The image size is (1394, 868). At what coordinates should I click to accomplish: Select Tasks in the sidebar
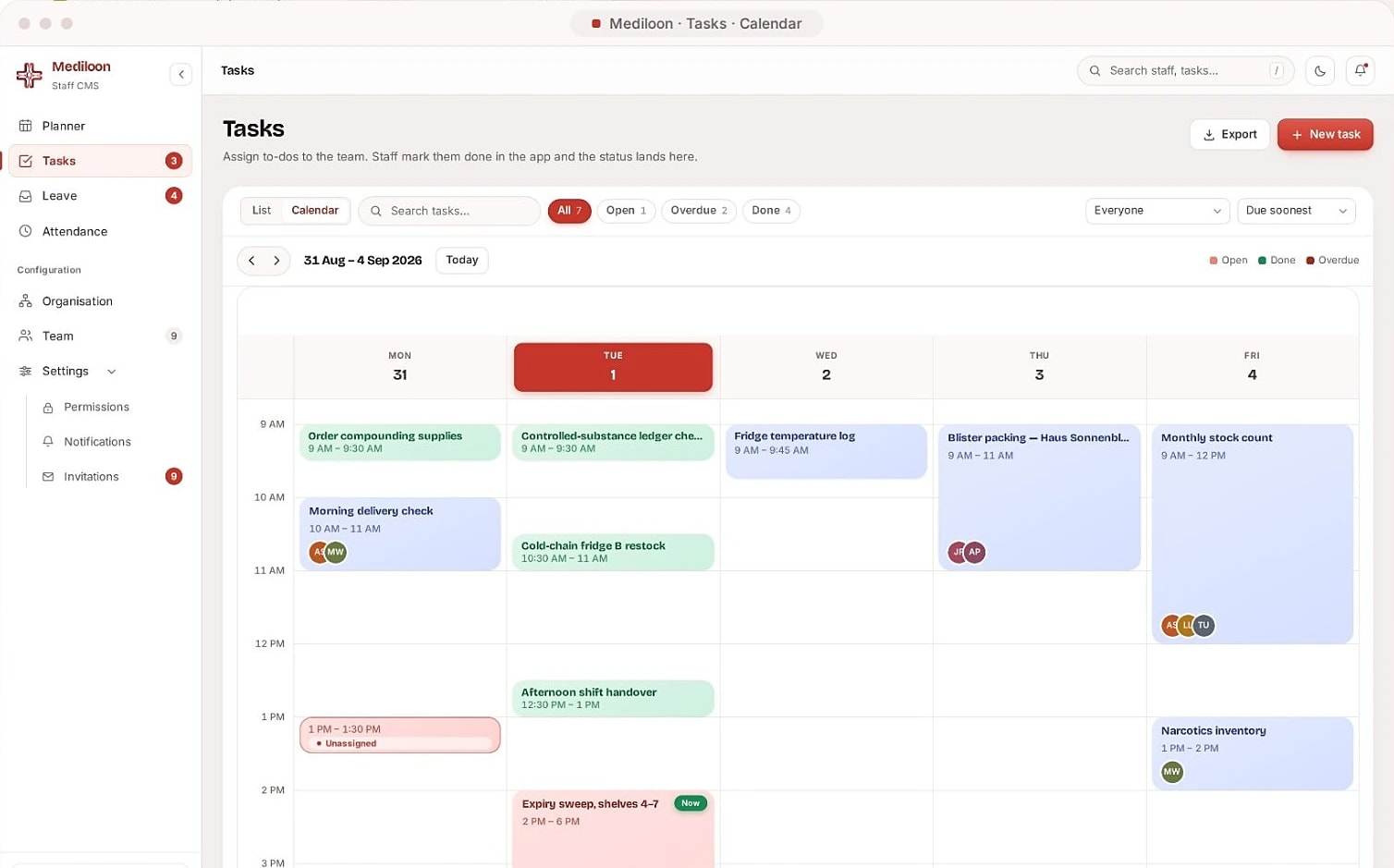point(100,161)
